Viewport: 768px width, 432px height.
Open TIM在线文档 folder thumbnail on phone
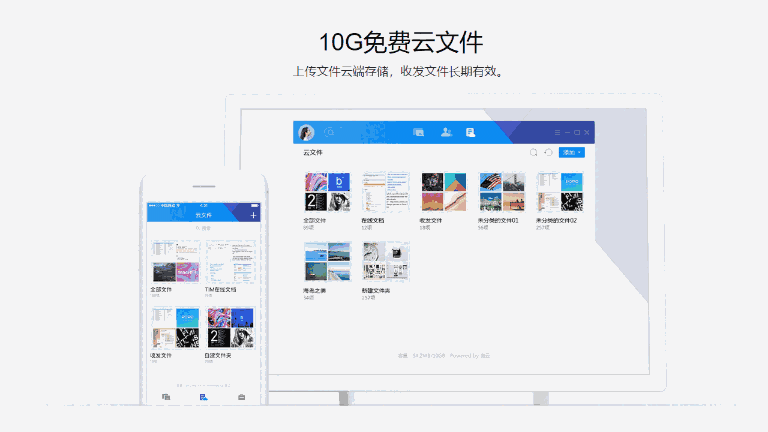click(231, 262)
